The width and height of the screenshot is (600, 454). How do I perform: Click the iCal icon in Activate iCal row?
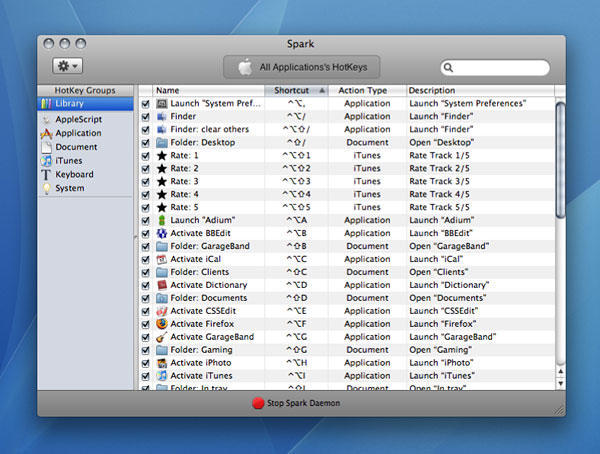161,259
